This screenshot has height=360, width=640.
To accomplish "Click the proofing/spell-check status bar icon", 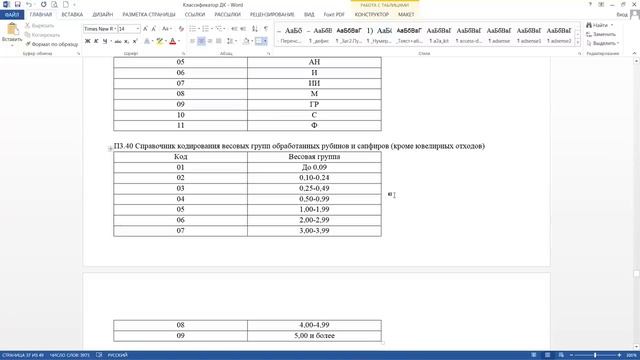I will pyautogui.click(x=99, y=355).
